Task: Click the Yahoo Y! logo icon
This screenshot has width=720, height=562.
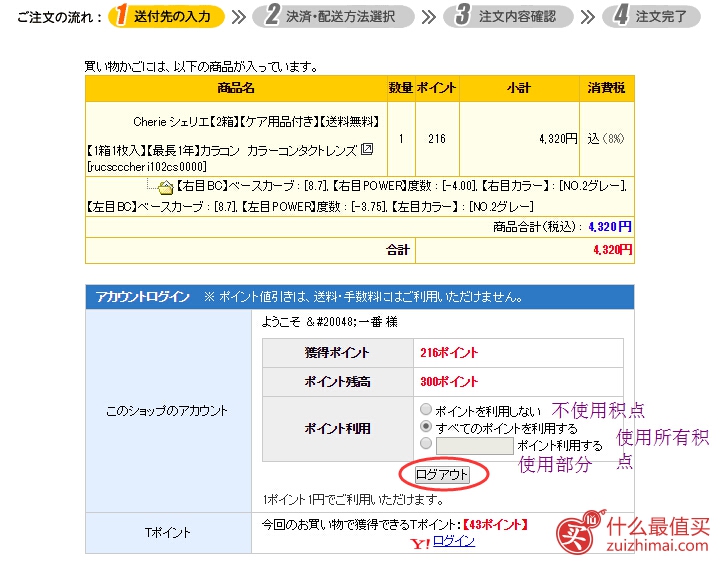Action: pyautogui.click(x=420, y=544)
